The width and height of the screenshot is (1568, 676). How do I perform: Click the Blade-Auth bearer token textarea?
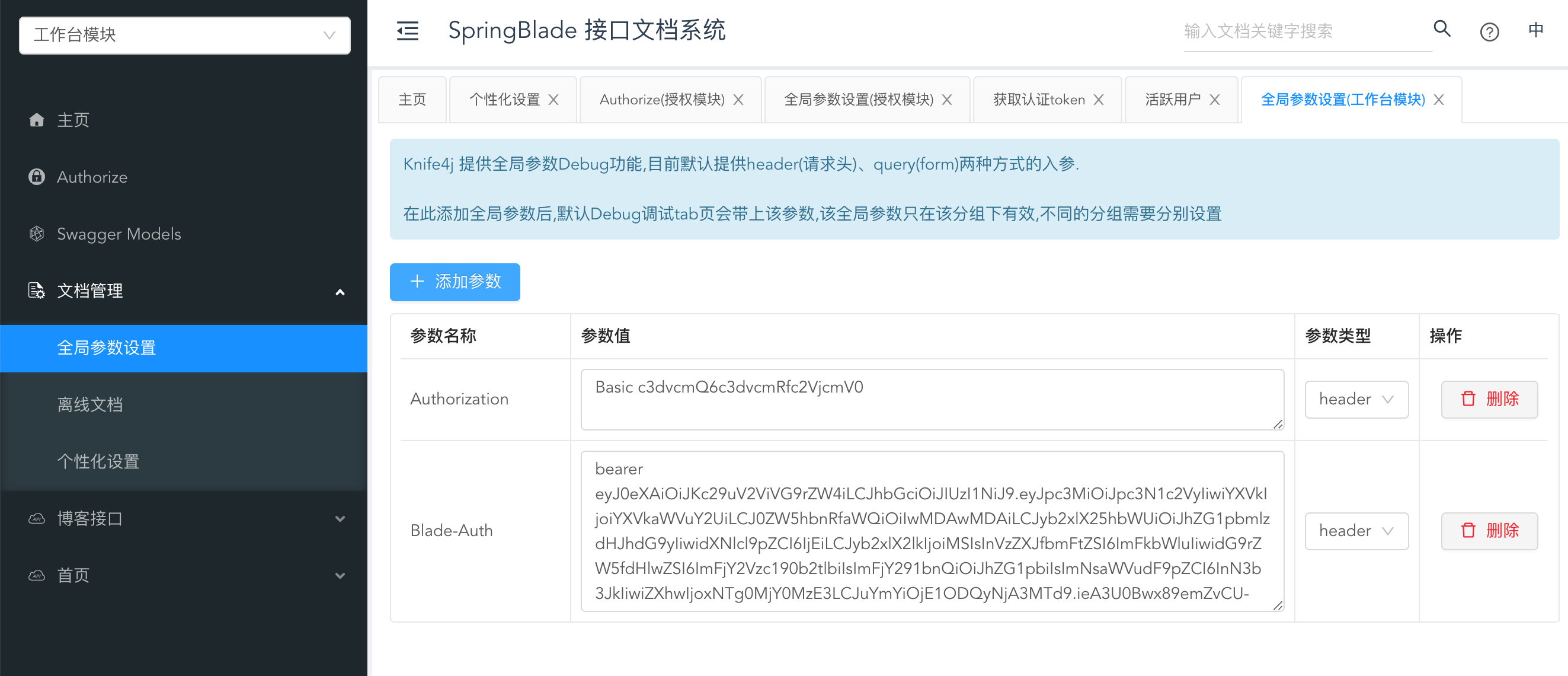point(932,531)
